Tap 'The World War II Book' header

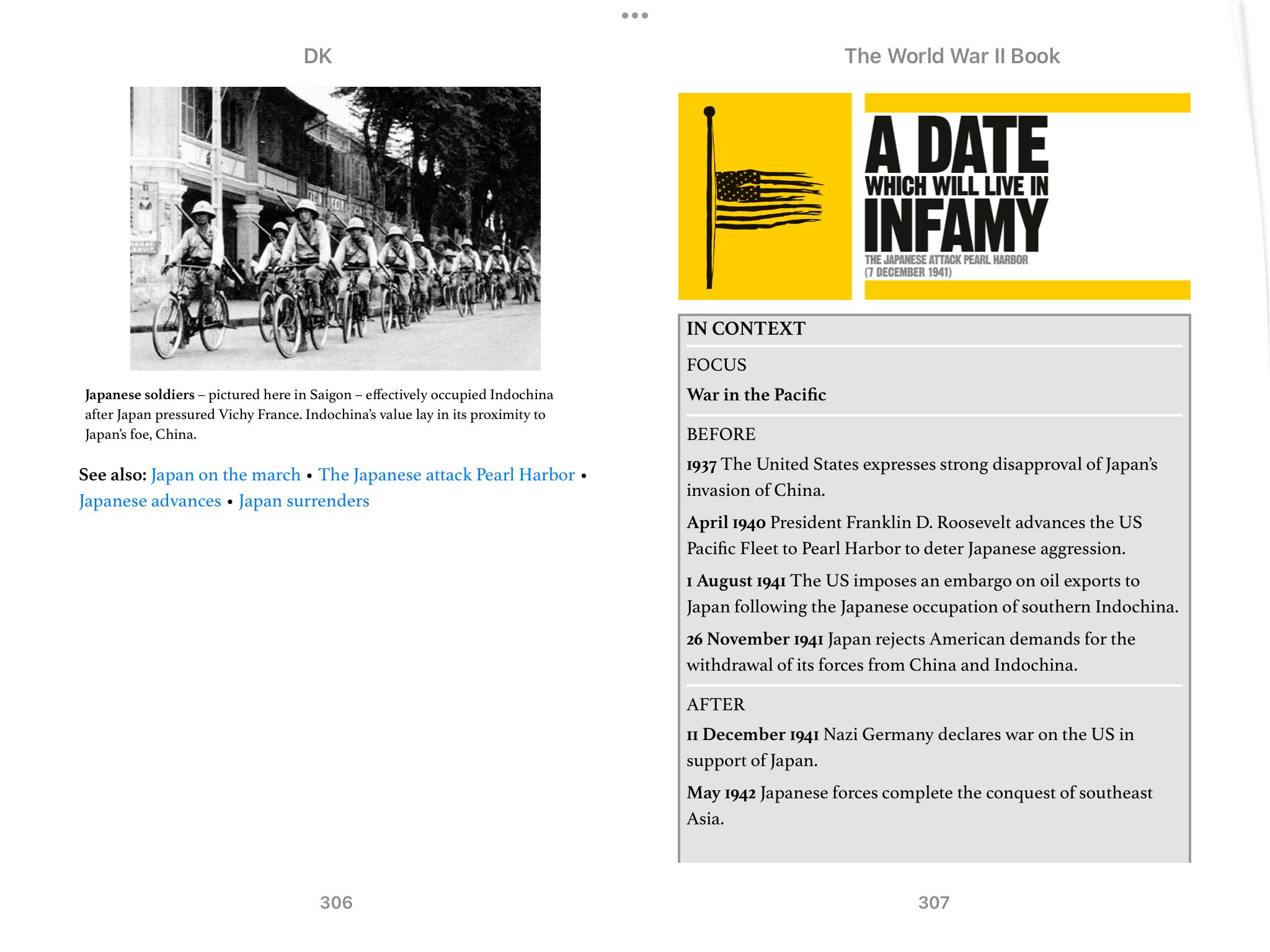tap(952, 56)
